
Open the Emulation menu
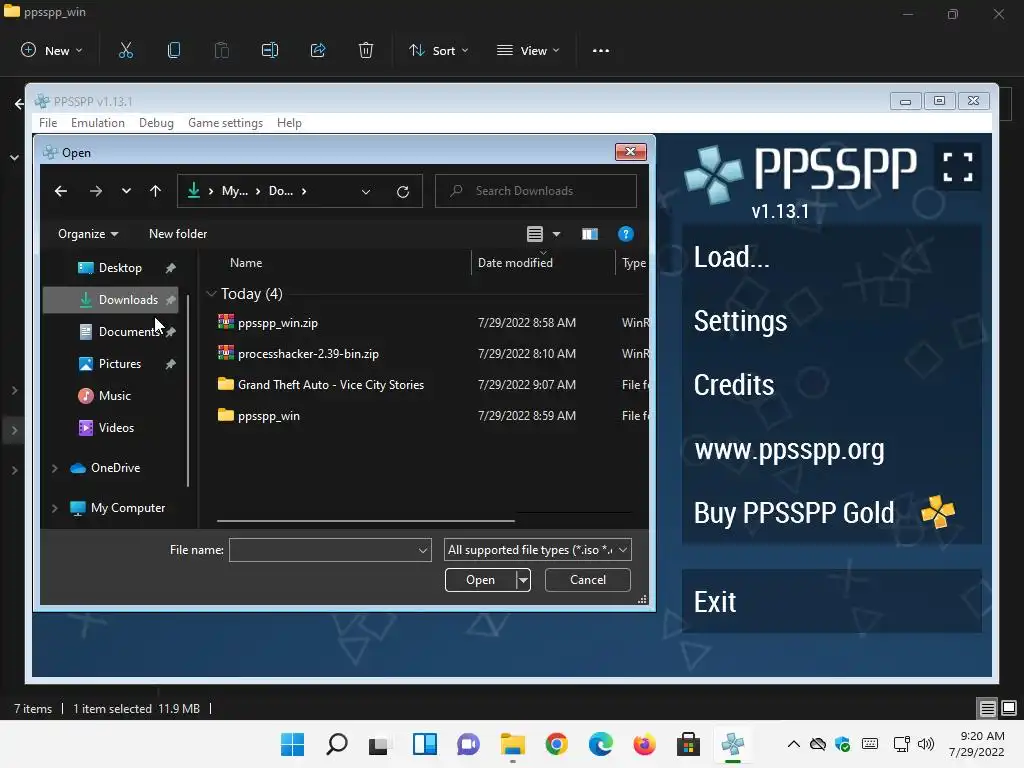[x=98, y=123]
